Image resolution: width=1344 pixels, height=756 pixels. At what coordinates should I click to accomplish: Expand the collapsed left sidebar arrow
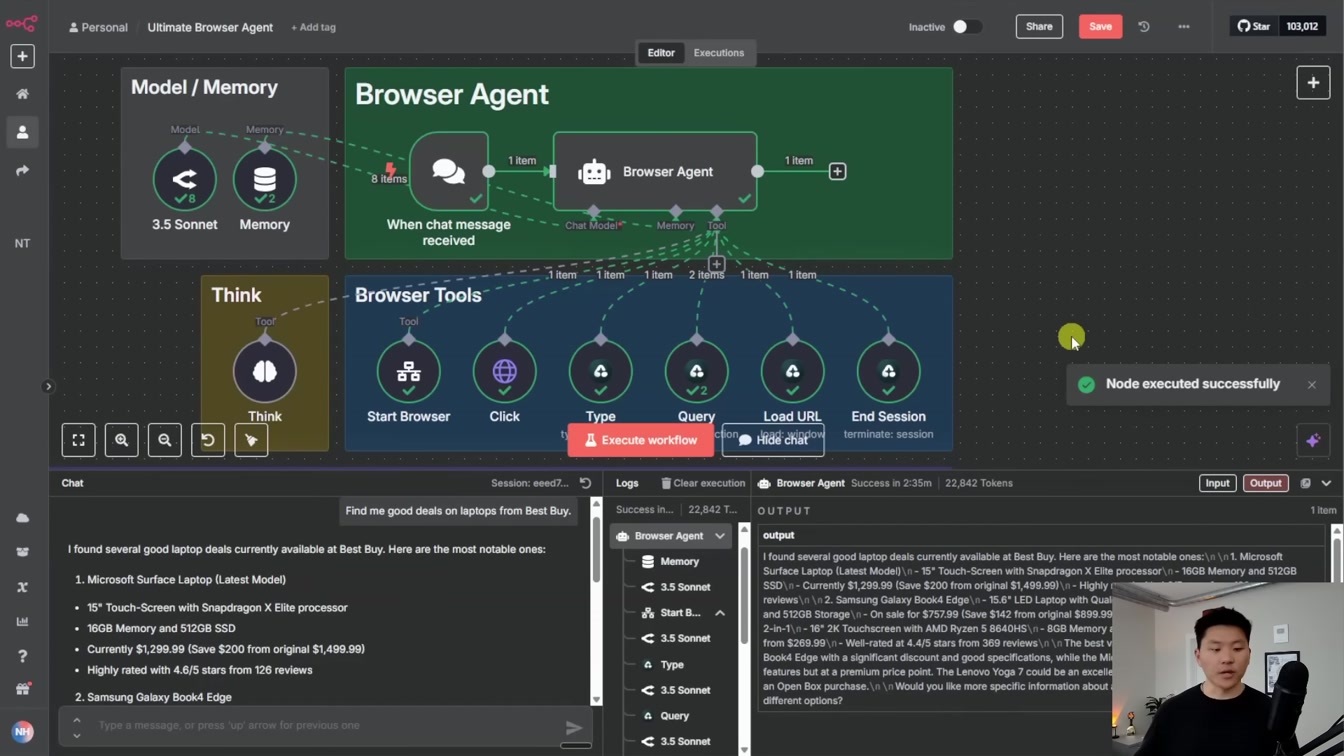click(x=48, y=386)
